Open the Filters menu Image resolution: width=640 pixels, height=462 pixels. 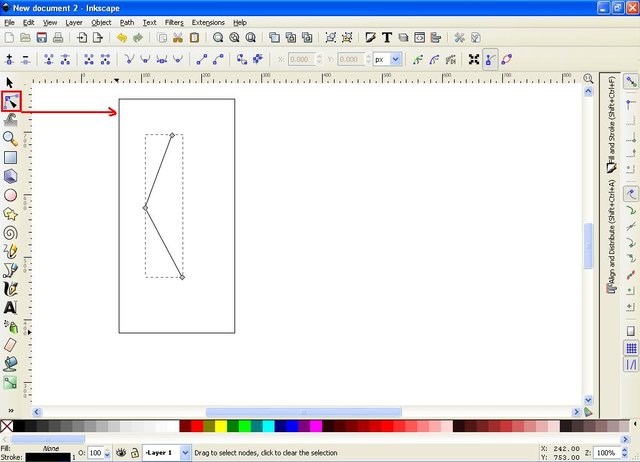click(174, 23)
